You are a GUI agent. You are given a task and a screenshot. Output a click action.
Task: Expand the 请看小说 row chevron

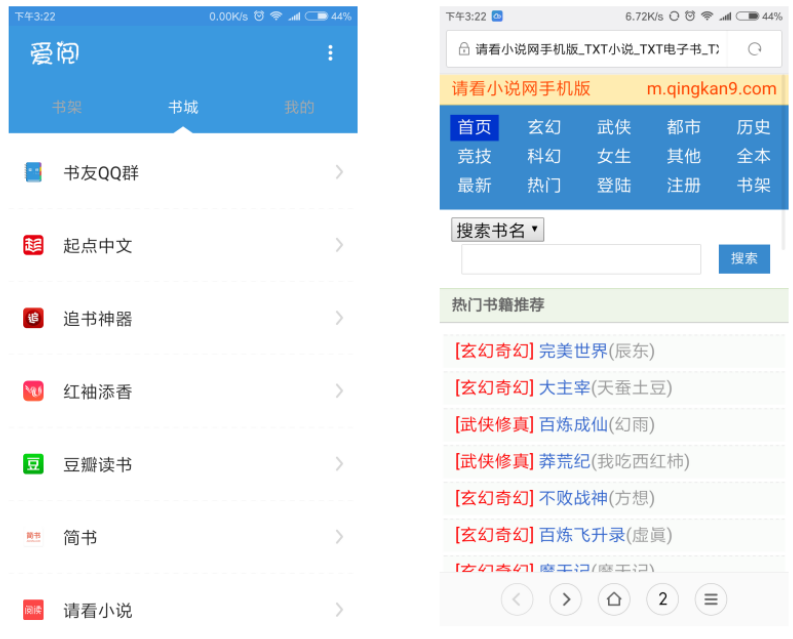(339, 610)
